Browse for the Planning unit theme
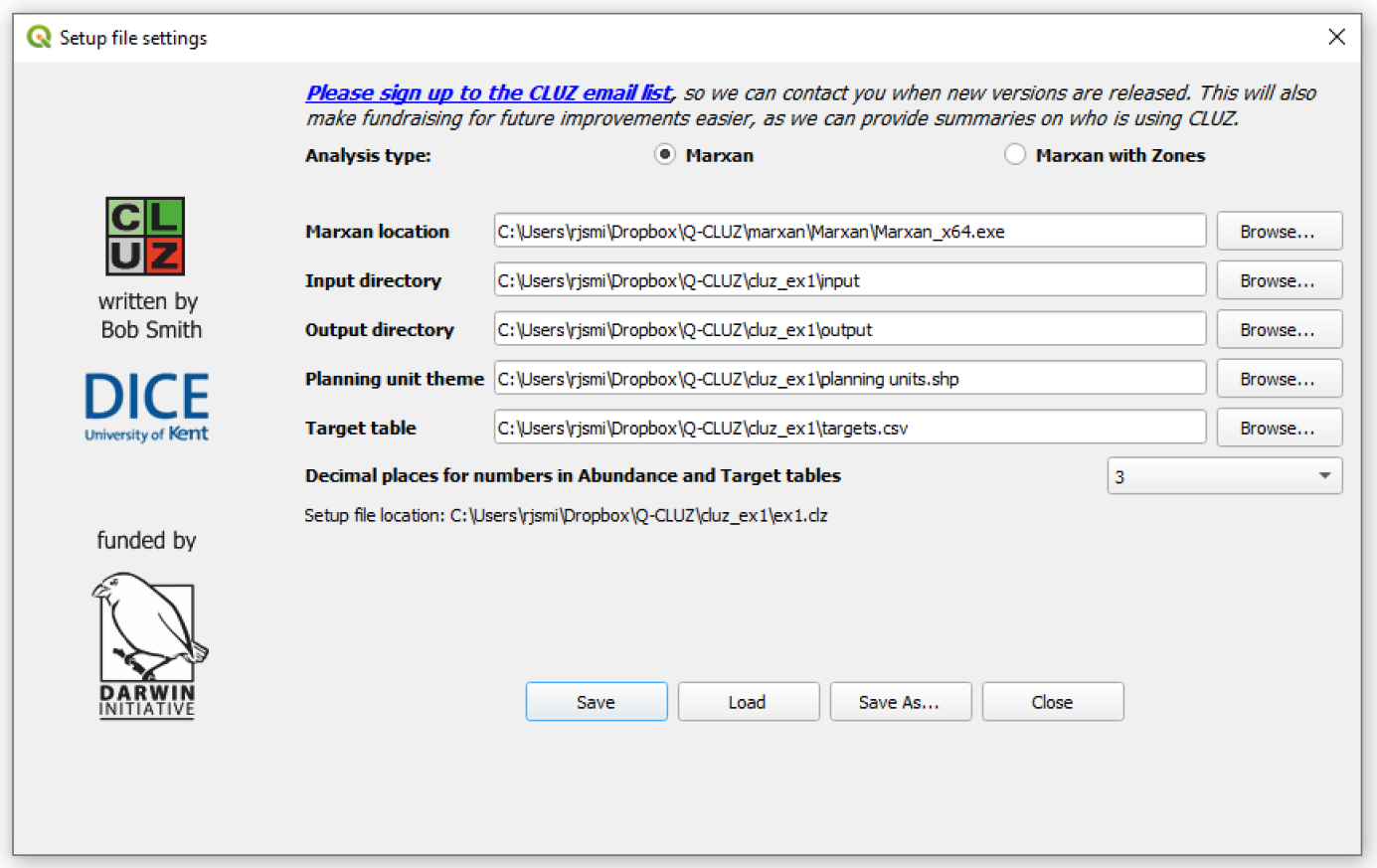The width and height of the screenshot is (1377, 868). tap(1279, 379)
